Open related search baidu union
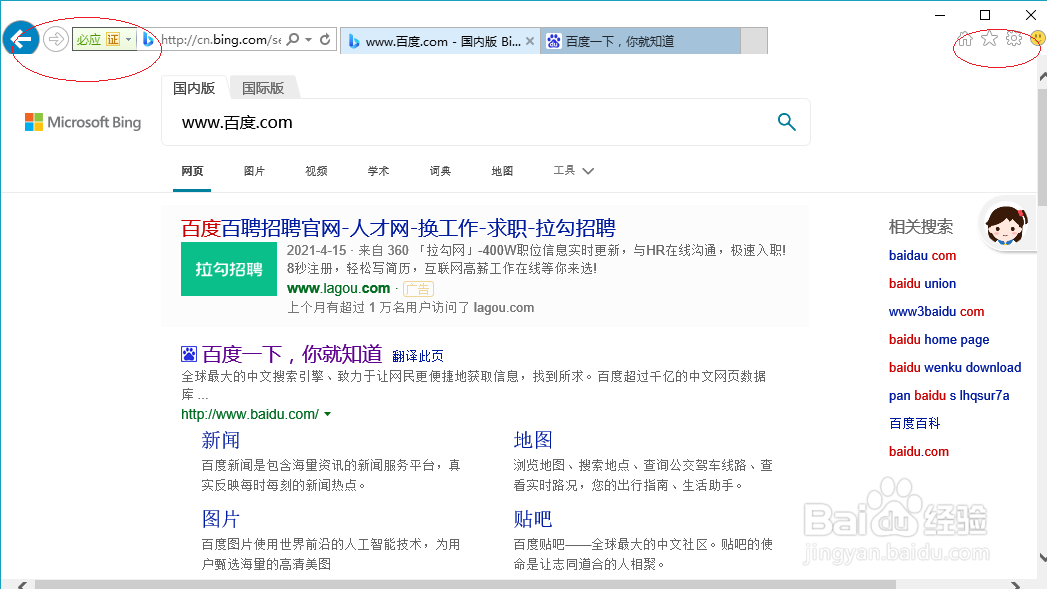Image resolution: width=1047 pixels, height=589 pixels. pyautogui.click(x=922, y=284)
